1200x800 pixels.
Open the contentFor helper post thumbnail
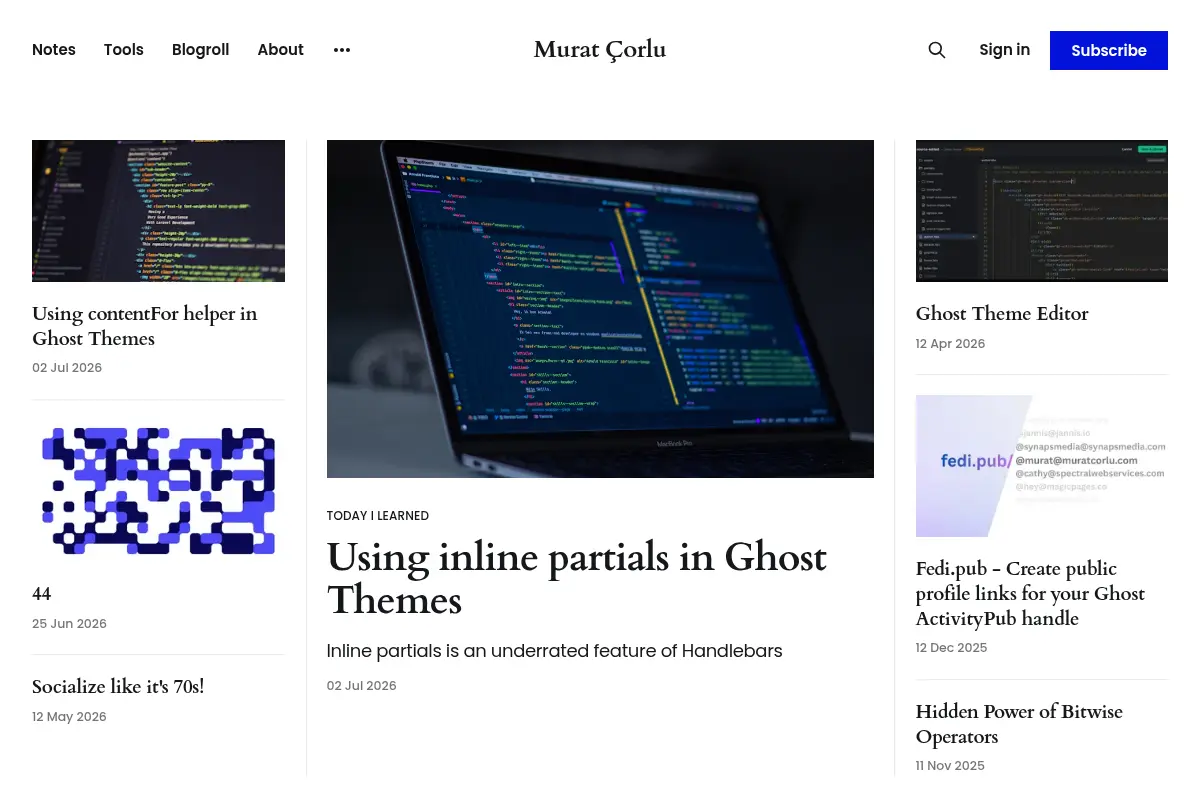point(158,211)
